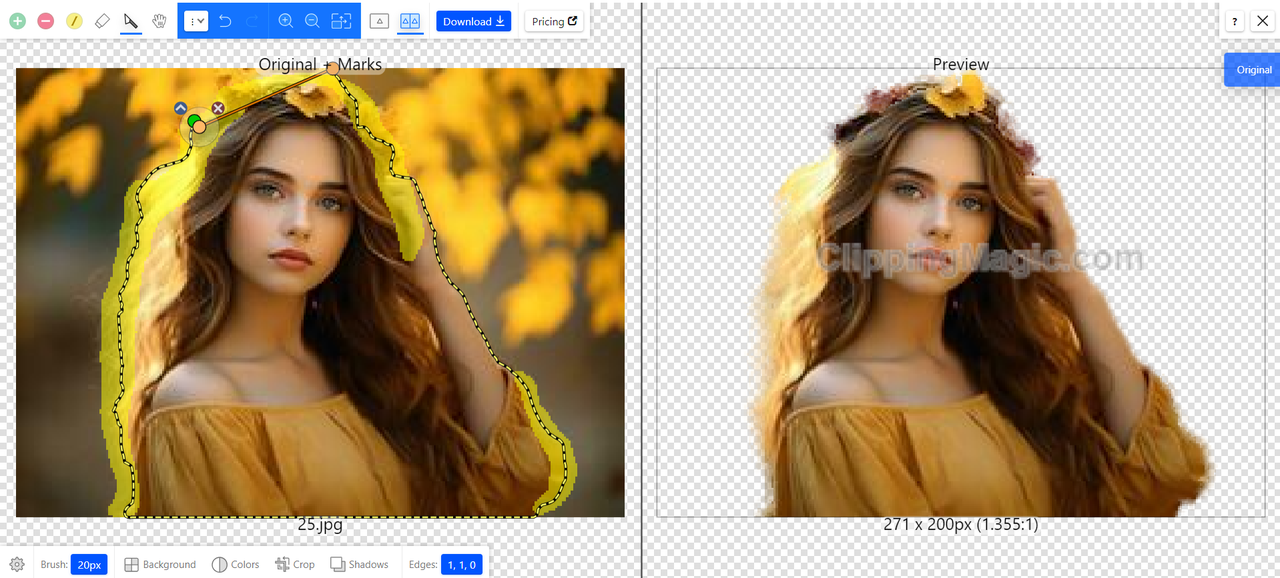The image size is (1280, 578).
Task: Click the Brush label in bottom bar
Action: (x=54, y=564)
